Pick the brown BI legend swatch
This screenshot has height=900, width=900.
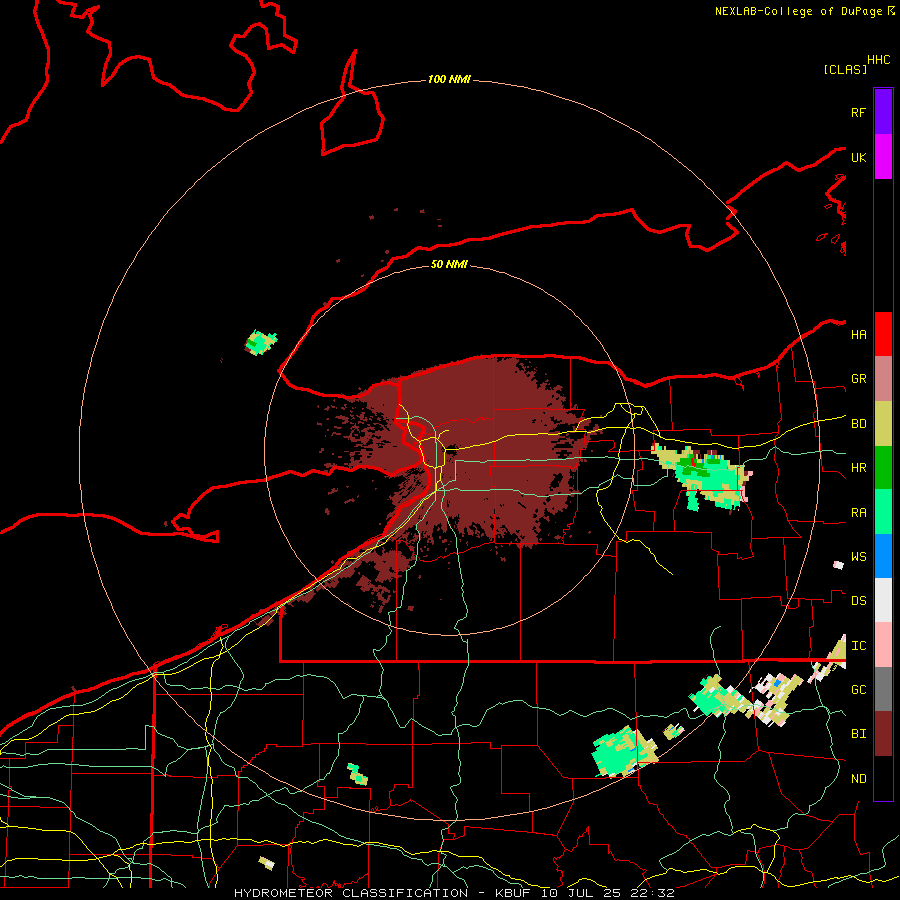(883, 734)
